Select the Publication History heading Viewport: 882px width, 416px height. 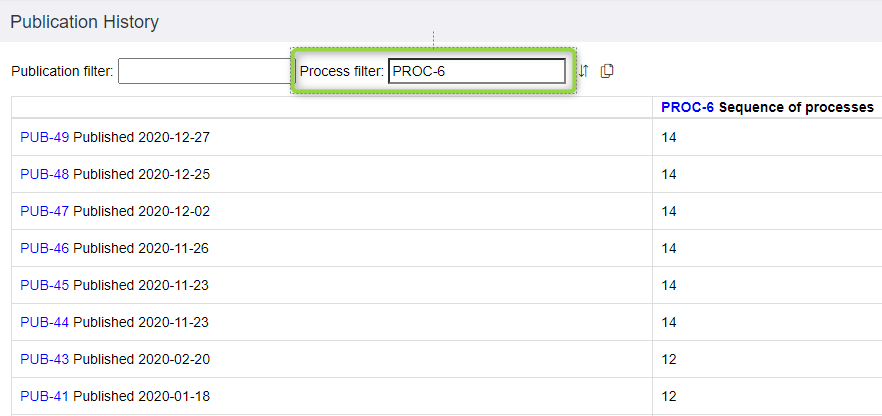(x=84, y=22)
